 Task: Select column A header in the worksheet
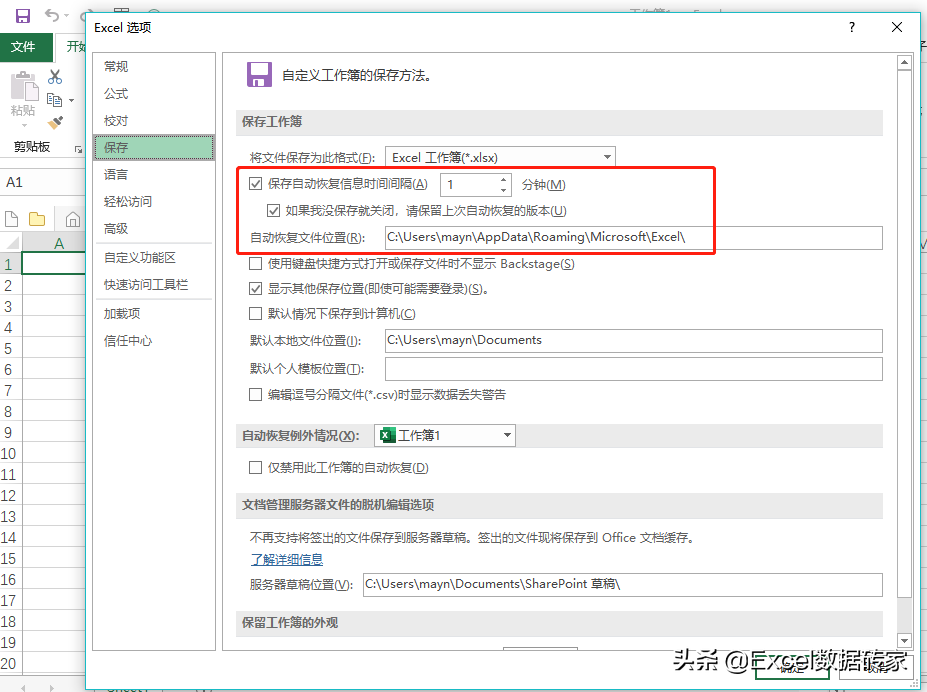54,243
